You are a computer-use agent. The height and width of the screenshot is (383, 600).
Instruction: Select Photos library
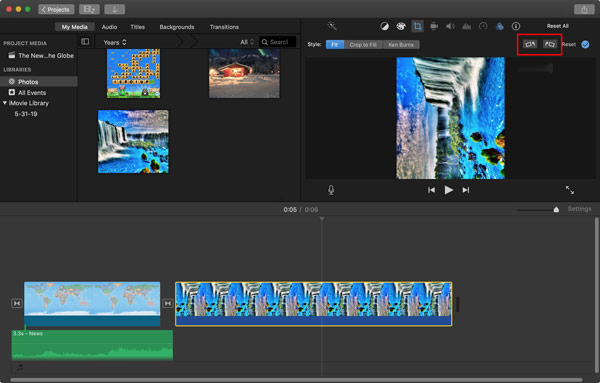pyautogui.click(x=39, y=81)
